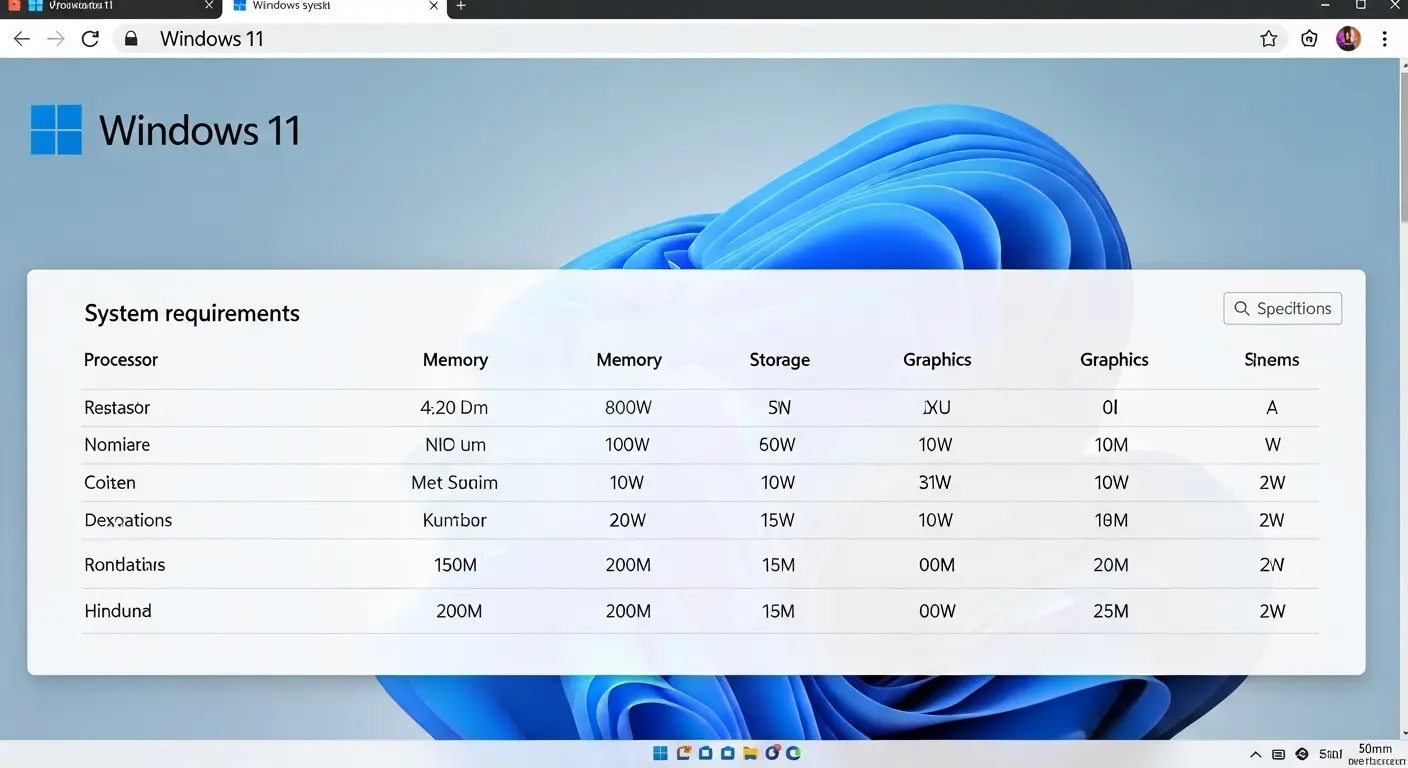Image resolution: width=1408 pixels, height=768 pixels.
Task: Click the "60W" cell
Action: pos(777,445)
